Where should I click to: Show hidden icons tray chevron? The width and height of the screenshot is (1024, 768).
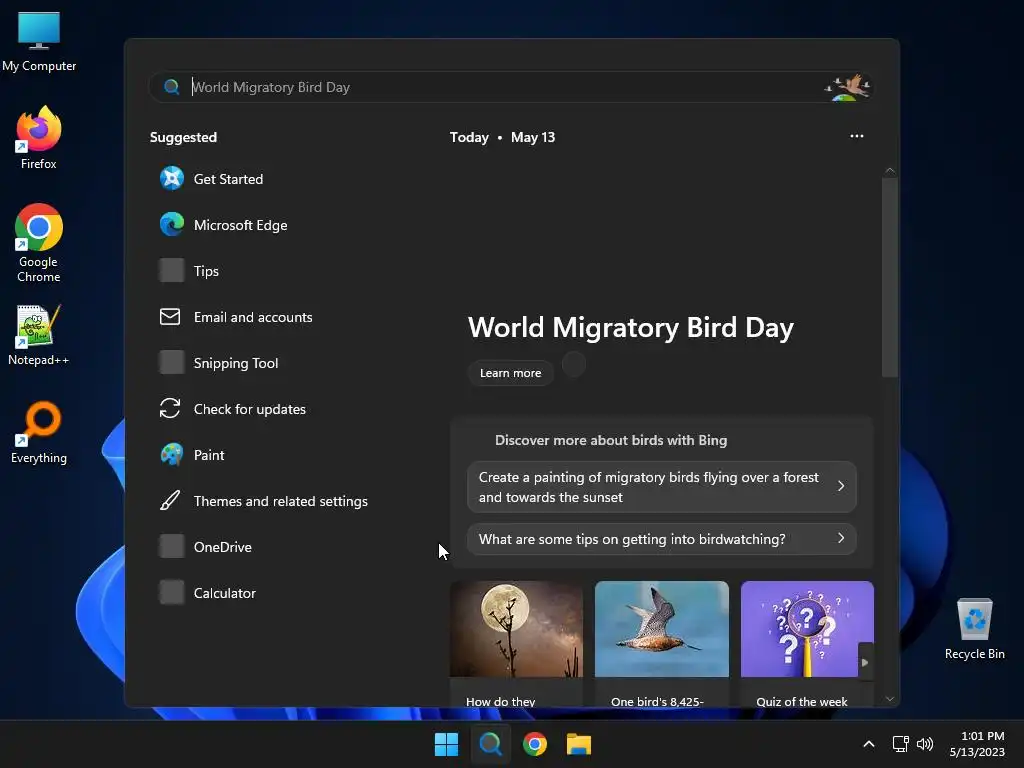869,744
